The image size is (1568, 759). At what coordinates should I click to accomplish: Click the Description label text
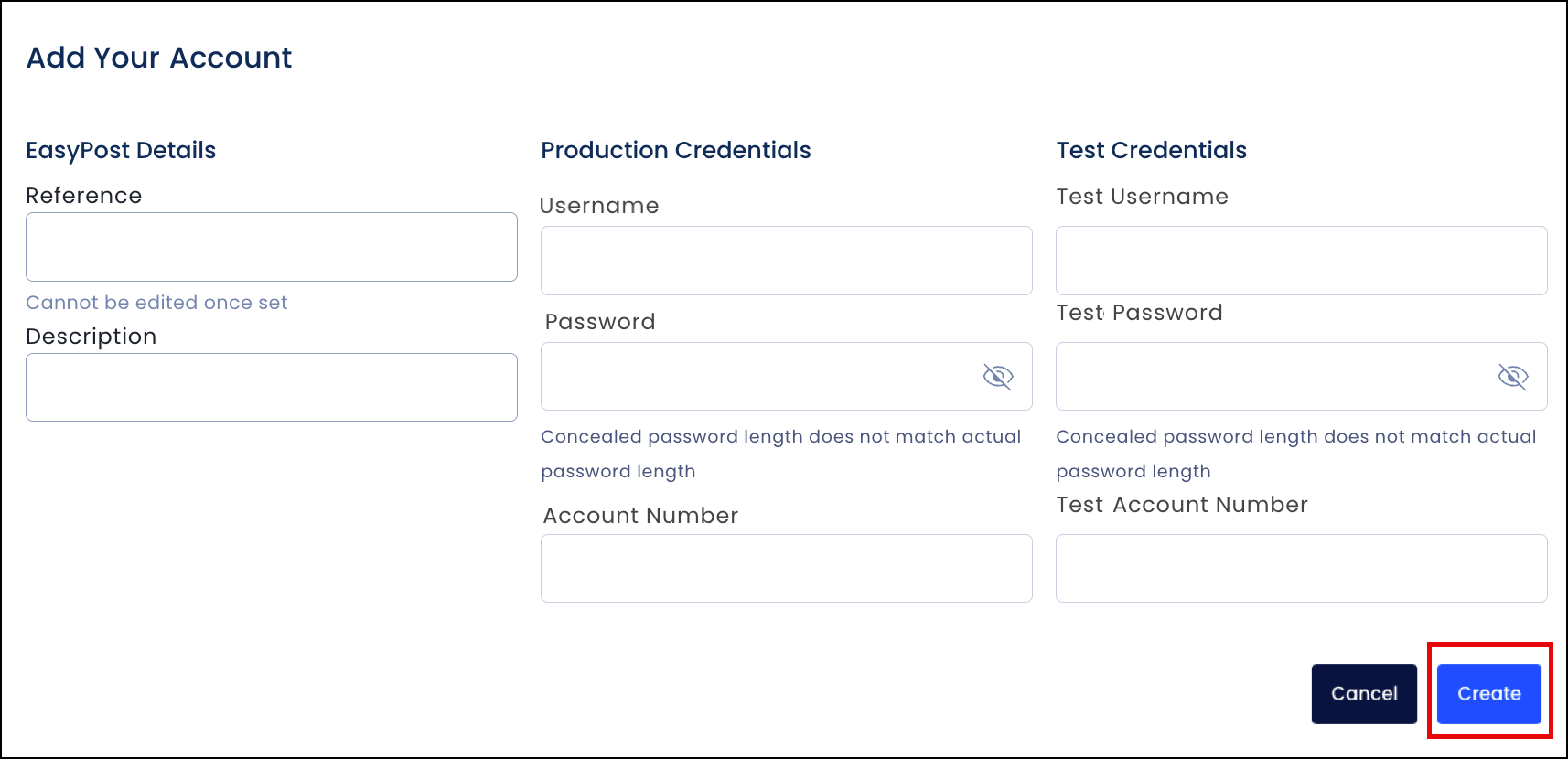(x=91, y=337)
